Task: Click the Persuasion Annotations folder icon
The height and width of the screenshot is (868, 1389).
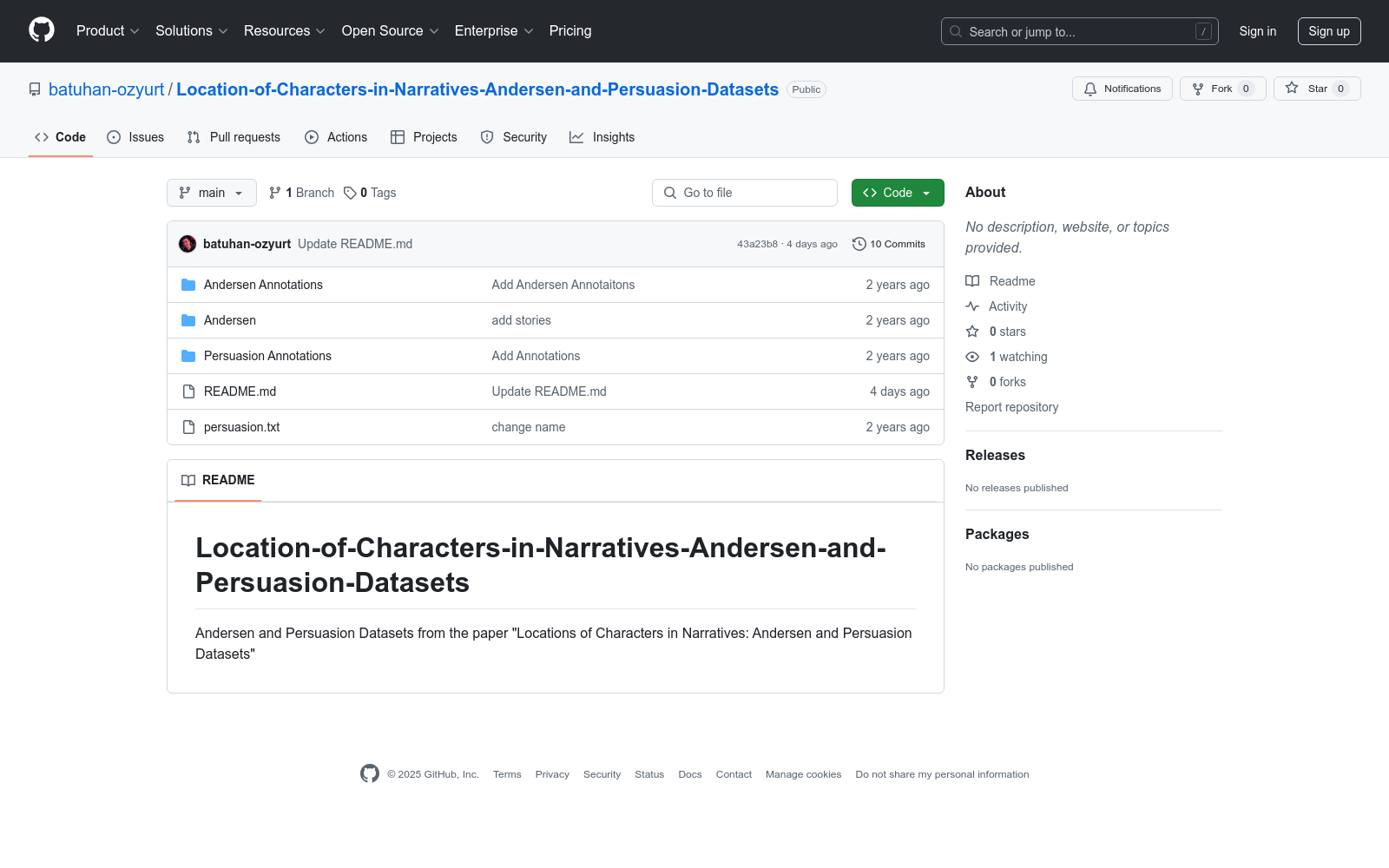Action: point(188,356)
